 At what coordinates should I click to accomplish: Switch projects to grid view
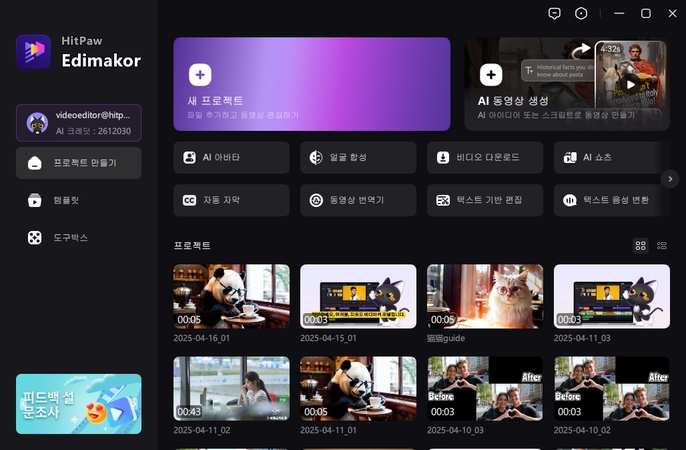tap(640, 245)
